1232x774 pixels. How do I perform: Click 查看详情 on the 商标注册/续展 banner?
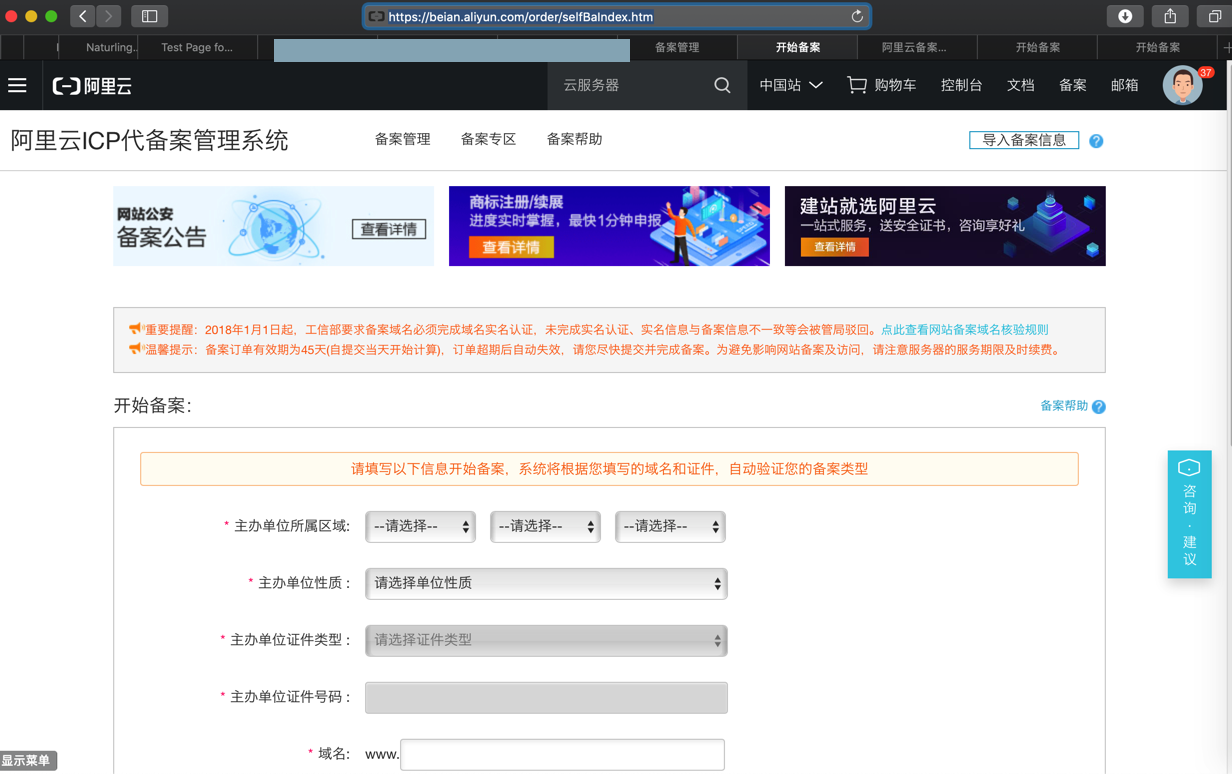(511, 247)
